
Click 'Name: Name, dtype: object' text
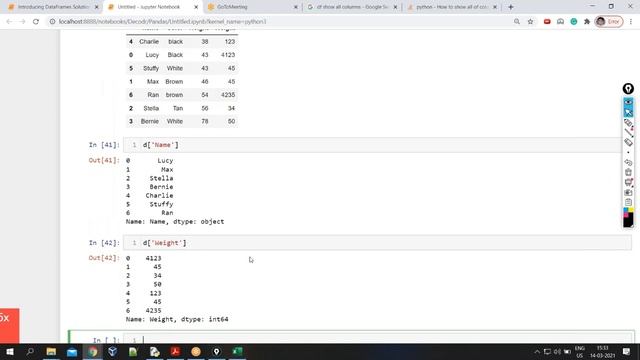(x=175, y=222)
